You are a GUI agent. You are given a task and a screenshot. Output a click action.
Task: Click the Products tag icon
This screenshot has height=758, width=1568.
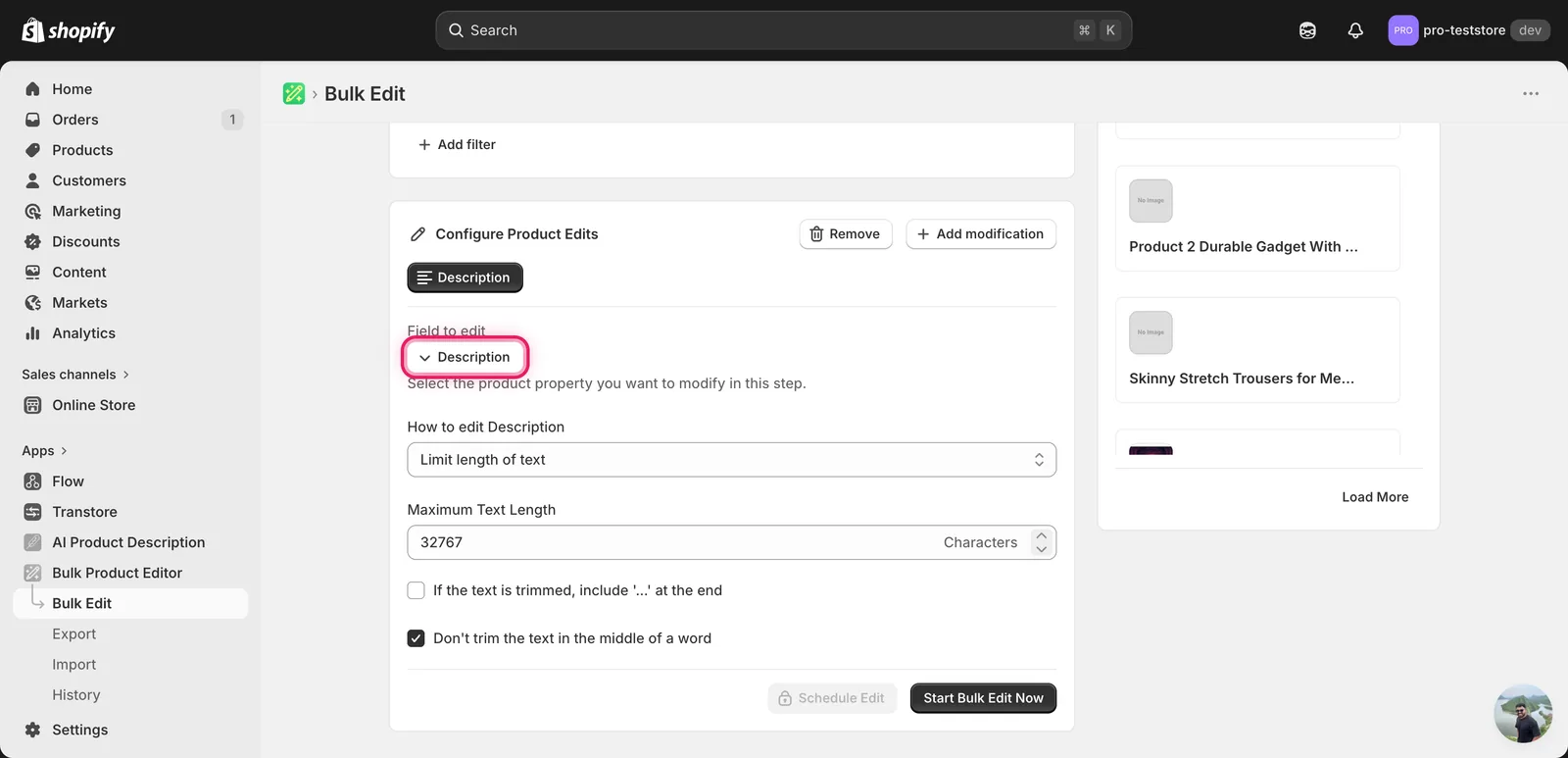[32, 150]
